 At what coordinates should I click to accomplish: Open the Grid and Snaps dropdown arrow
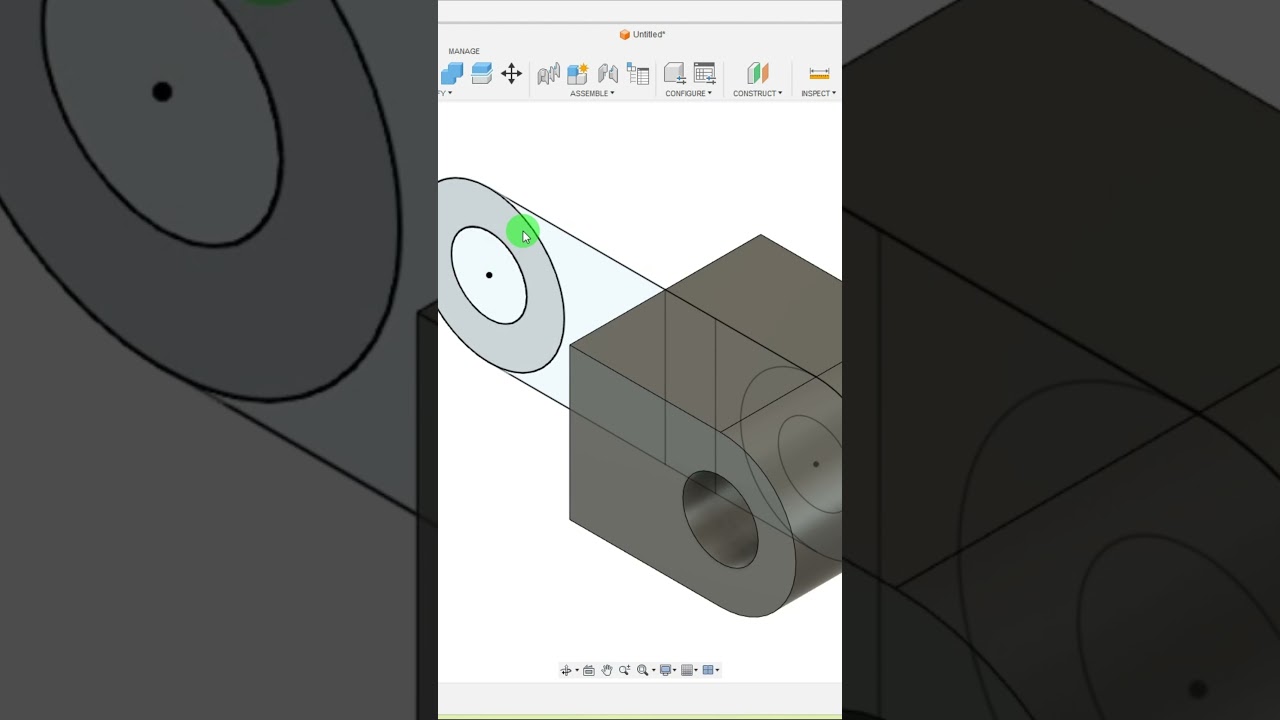[697, 671]
